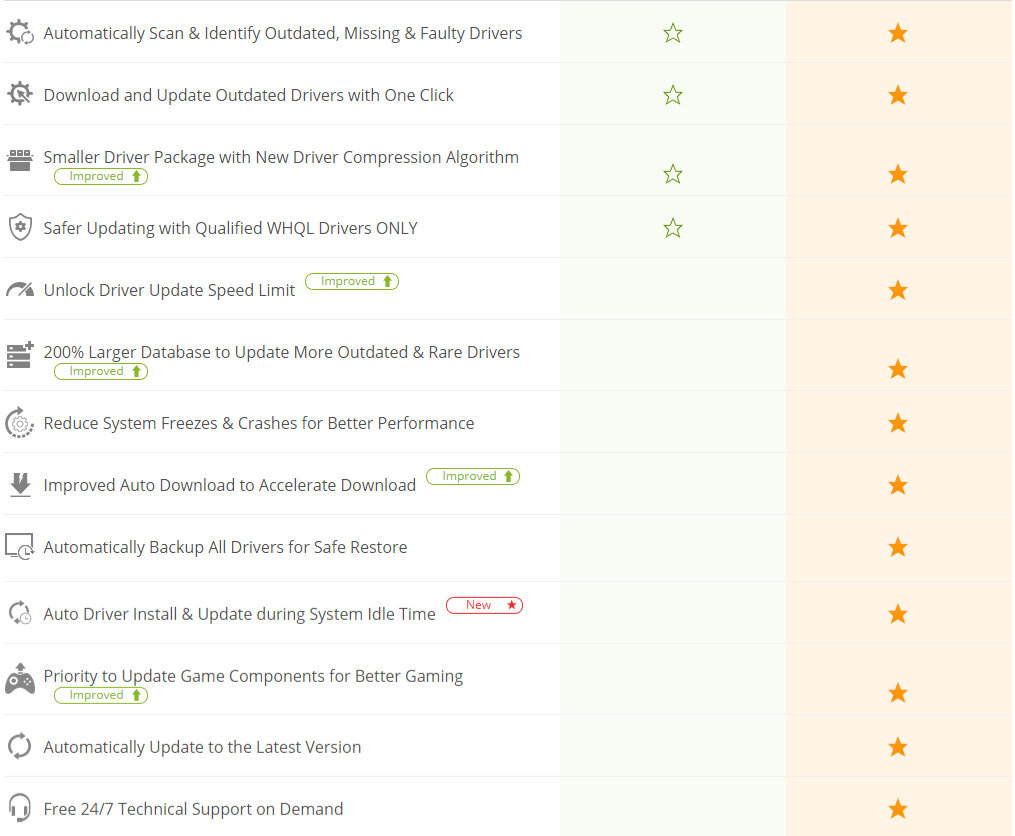Viewport: 1015px width, 836px height.
Task: Click the Improved badge under Smaller Driver Package
Action: click(x=101, y=176)
